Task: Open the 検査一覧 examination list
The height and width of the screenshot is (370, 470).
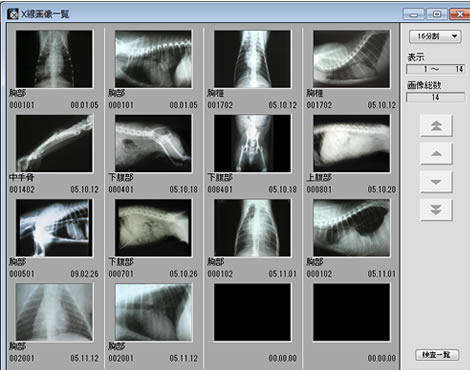Action: (437, 355)
